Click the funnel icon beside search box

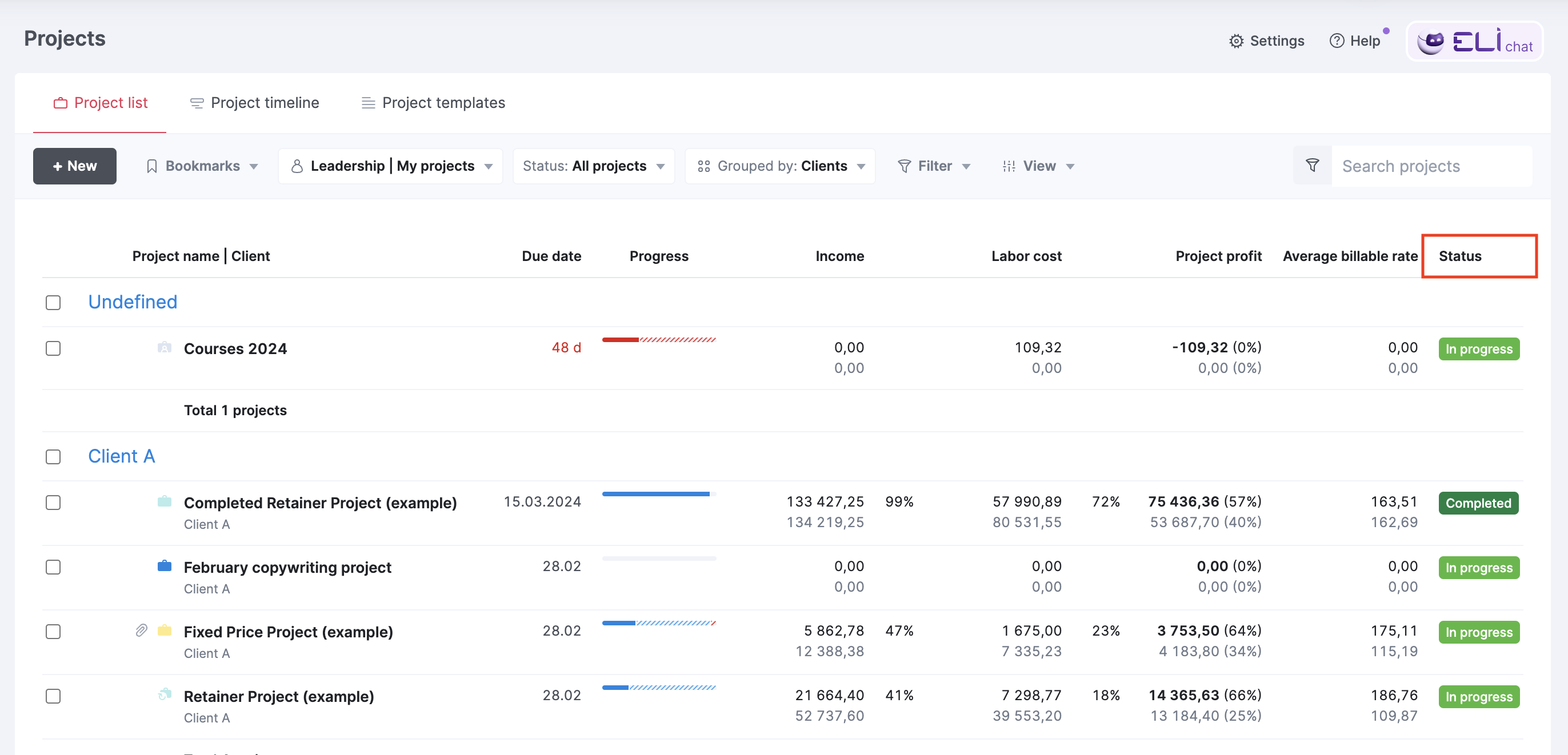tap(1312, 166)
